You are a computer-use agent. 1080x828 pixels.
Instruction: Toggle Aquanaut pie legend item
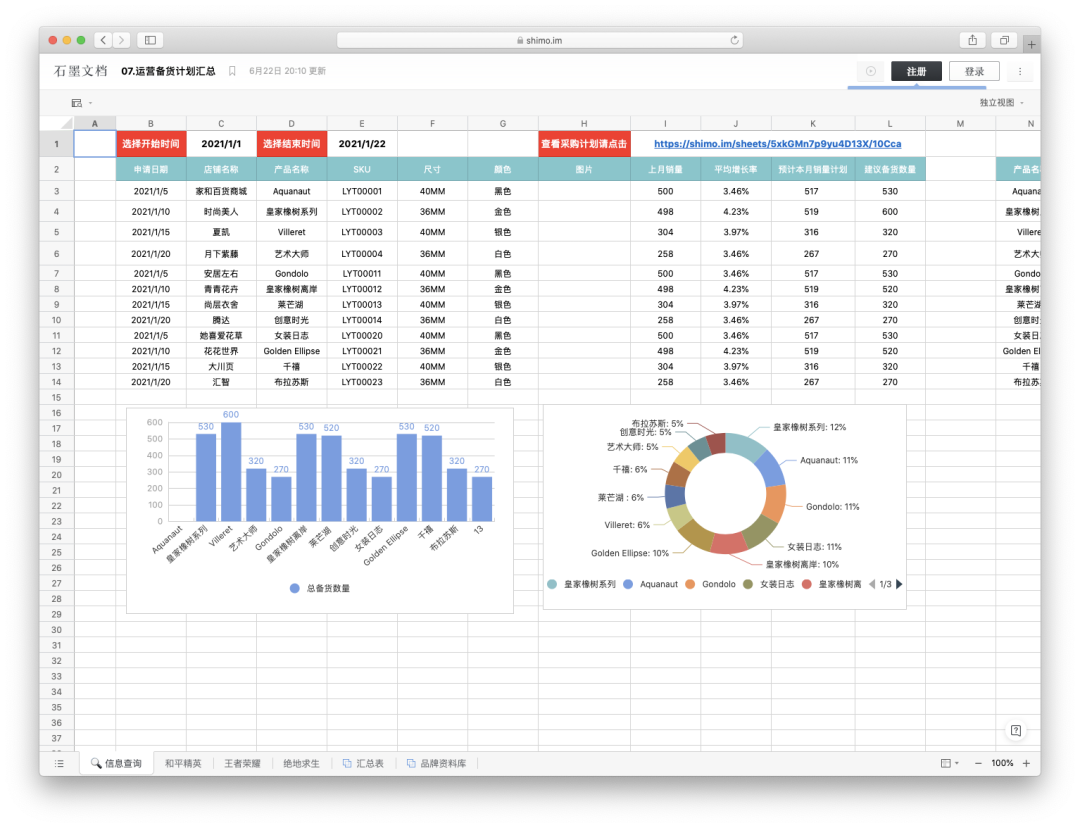tap(651, 584)
